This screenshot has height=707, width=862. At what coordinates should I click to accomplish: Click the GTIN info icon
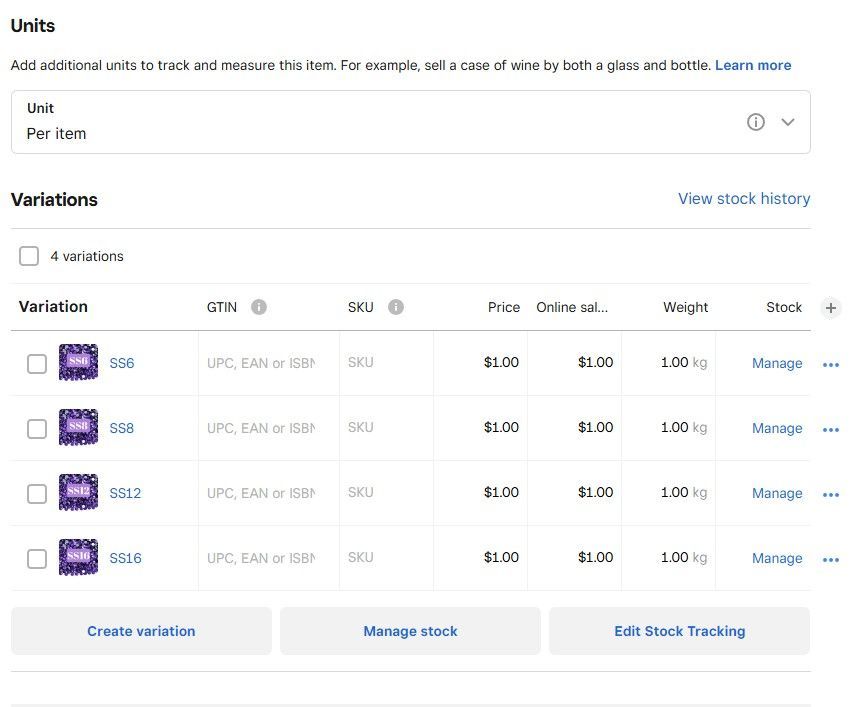259,307
